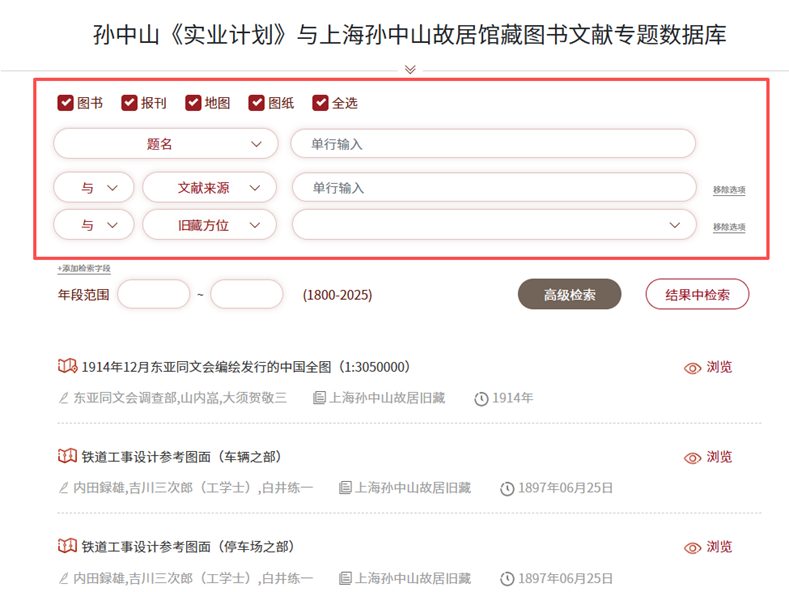The height and width of the screenshot is (592, 789).
Task: Click 浏览 link for the 停车场之部 result
Action: [719, 546]
